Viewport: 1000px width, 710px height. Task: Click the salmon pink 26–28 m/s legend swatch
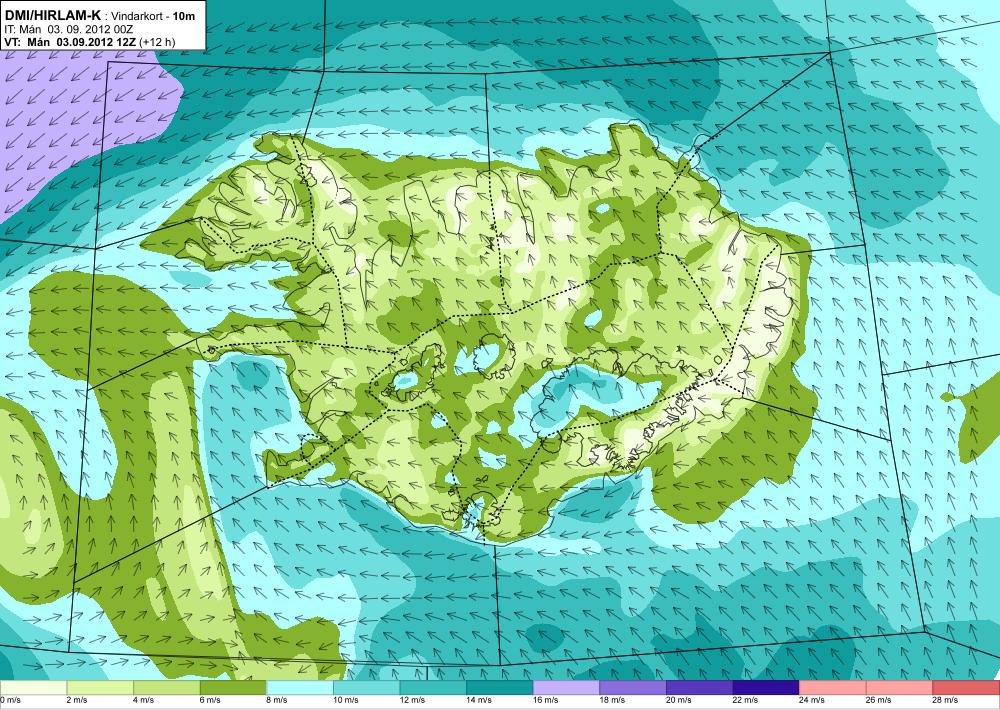(x=899, y=688)
